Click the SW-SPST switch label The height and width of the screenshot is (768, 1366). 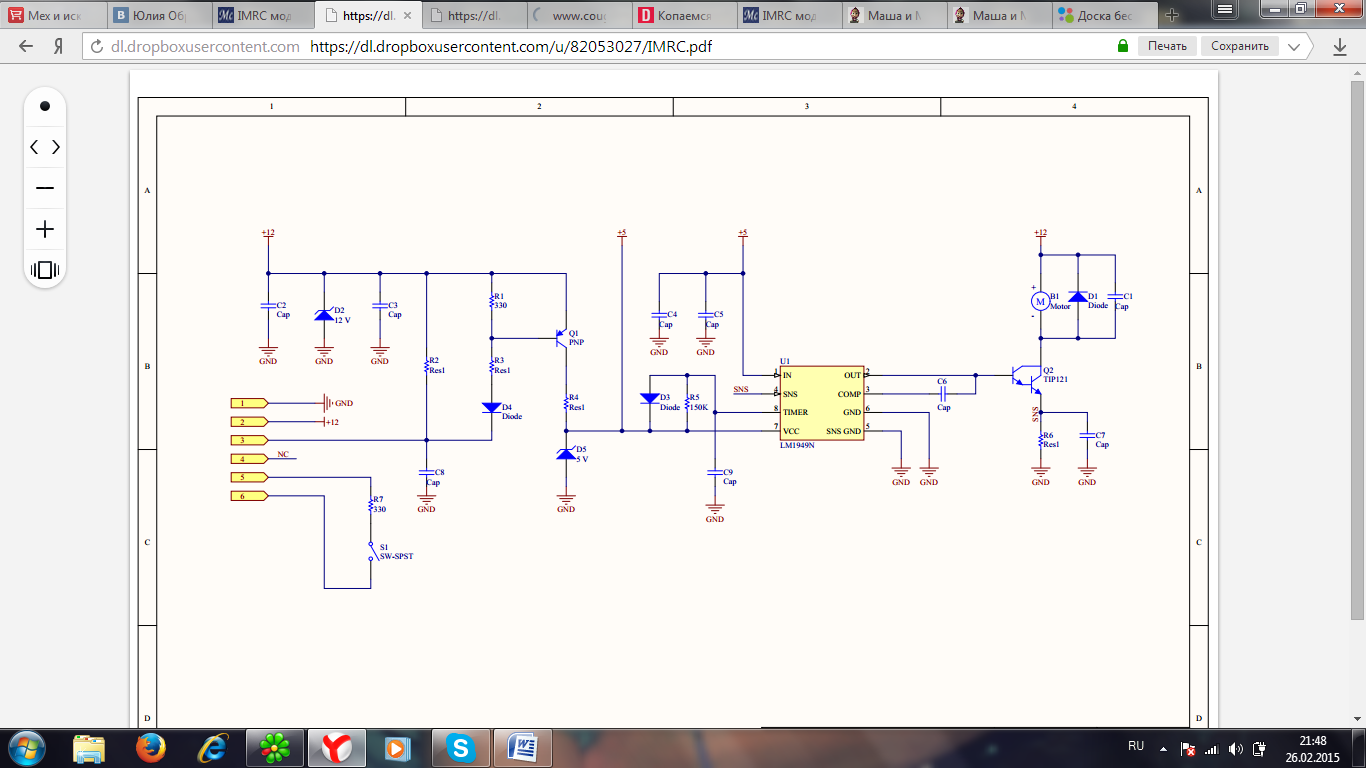pos(396,555)
